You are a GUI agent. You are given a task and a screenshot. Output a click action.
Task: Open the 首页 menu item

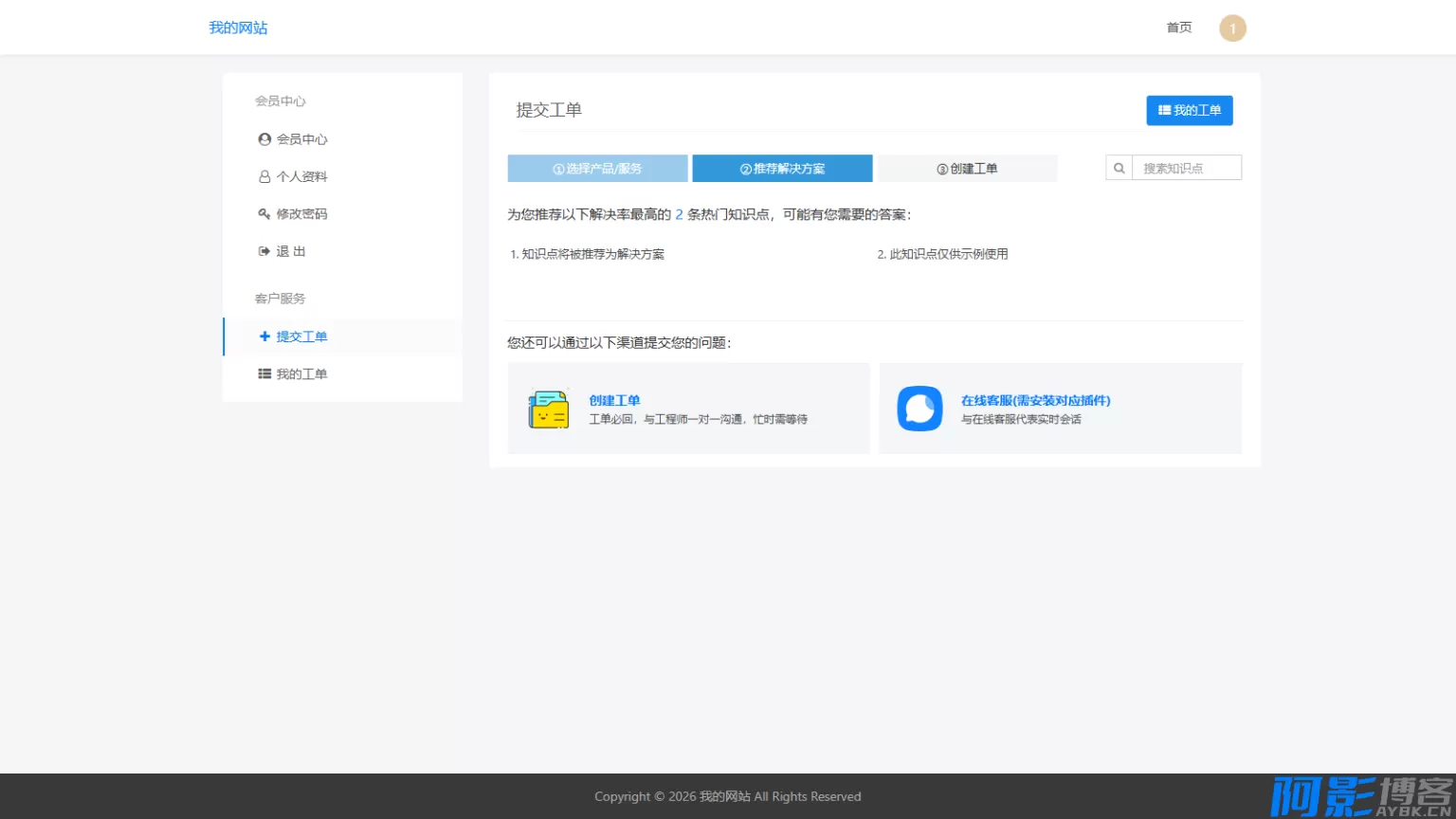click(1179, 28)
